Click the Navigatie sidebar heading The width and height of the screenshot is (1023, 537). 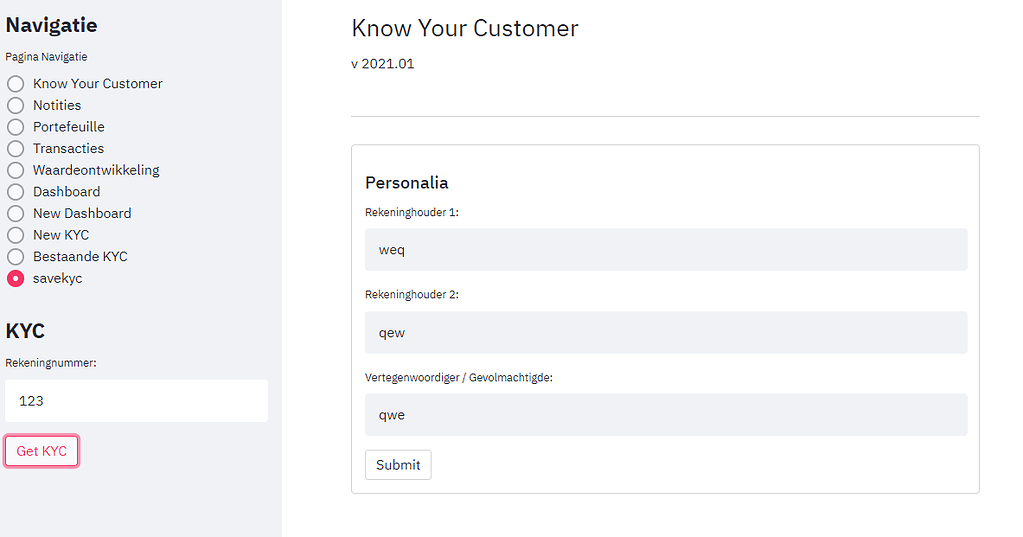coord(52,25)
